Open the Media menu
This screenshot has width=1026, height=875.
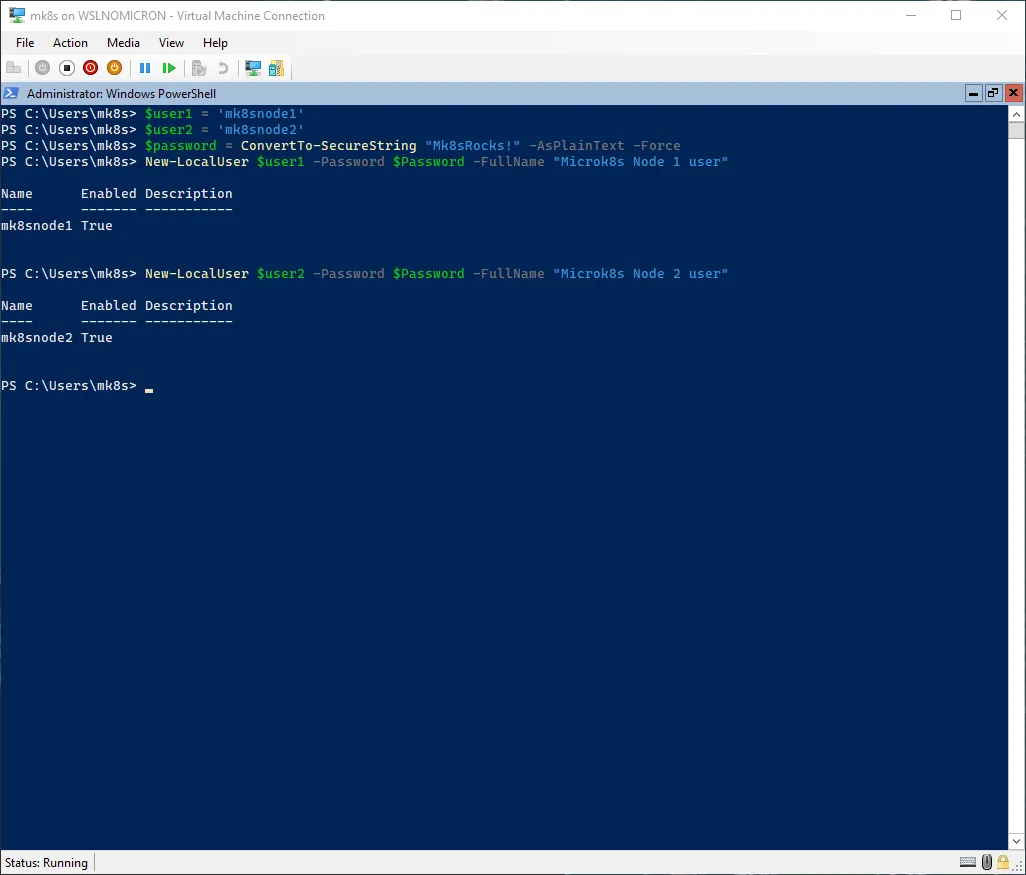[x=123, y=43]
